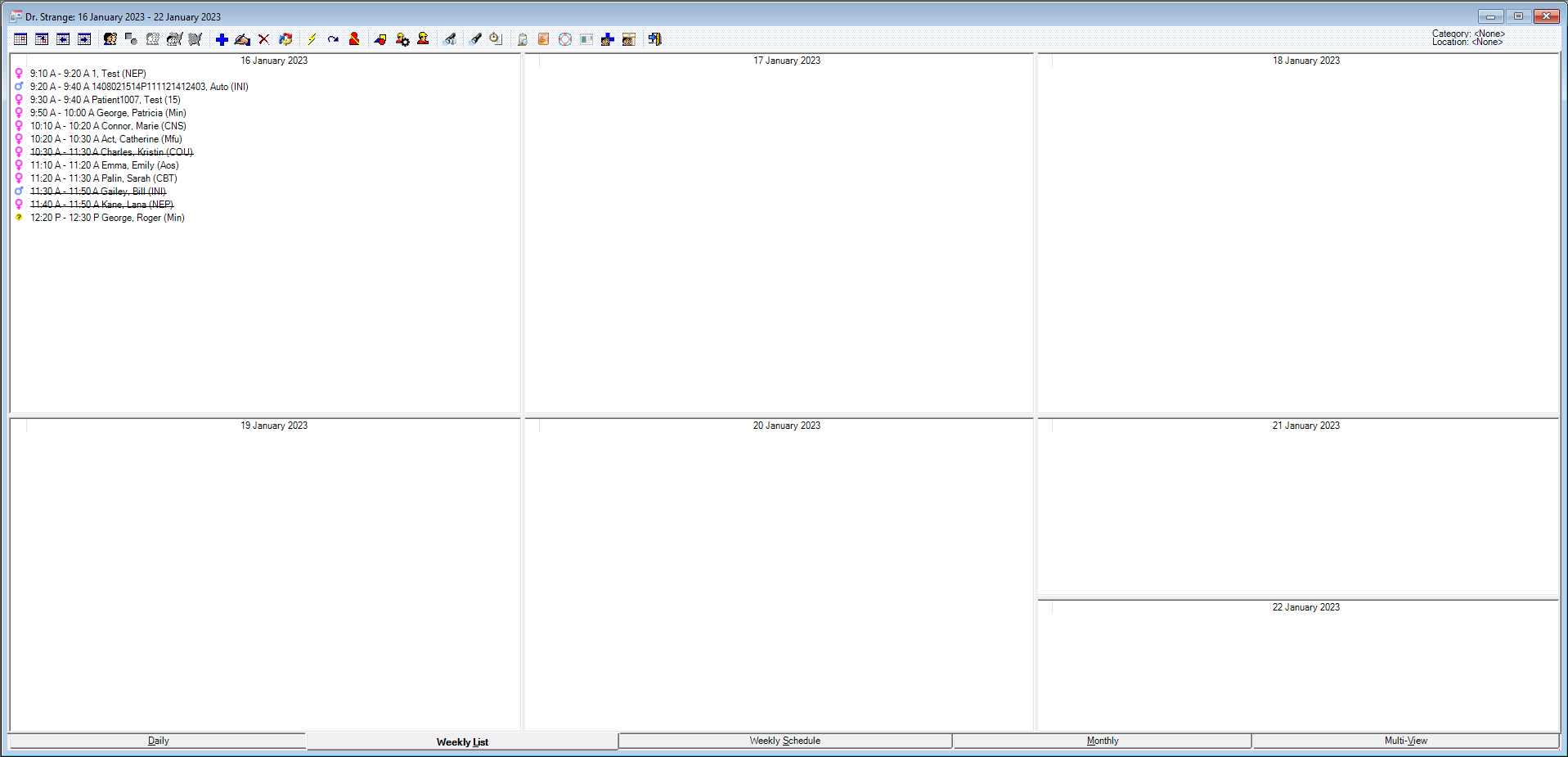This screenshot has width=1568, height=757.
Task: Click the 21 January 2023 day header
Action: click(1306, 426)
